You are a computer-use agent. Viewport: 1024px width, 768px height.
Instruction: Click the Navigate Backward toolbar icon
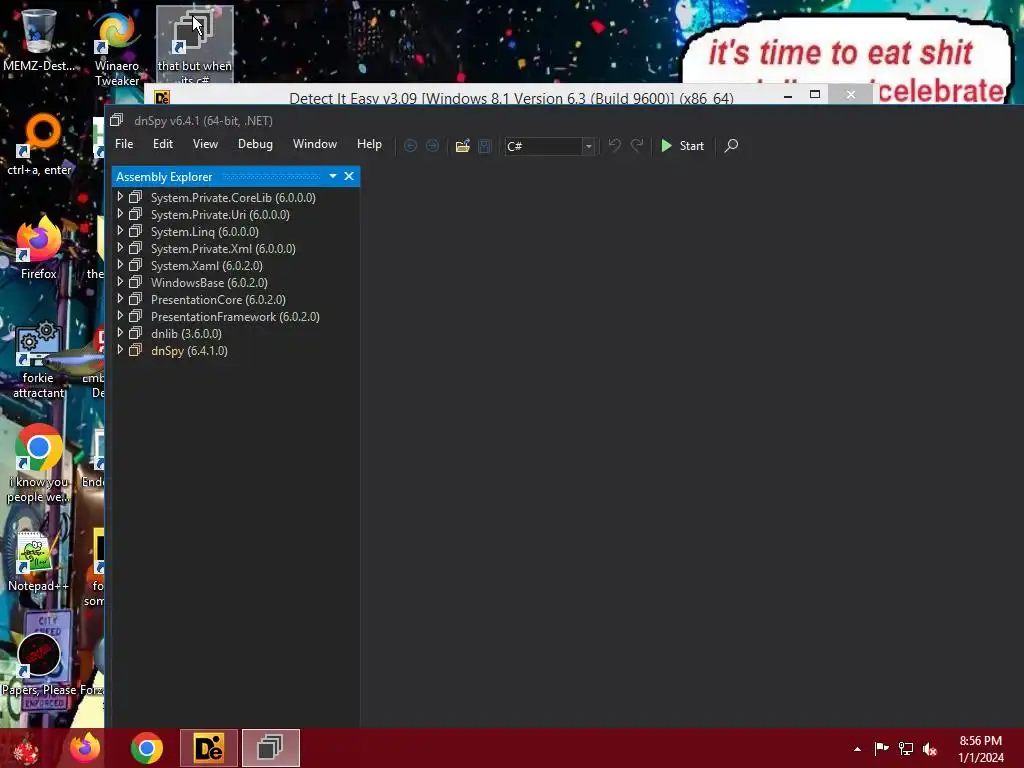point(410,146)
